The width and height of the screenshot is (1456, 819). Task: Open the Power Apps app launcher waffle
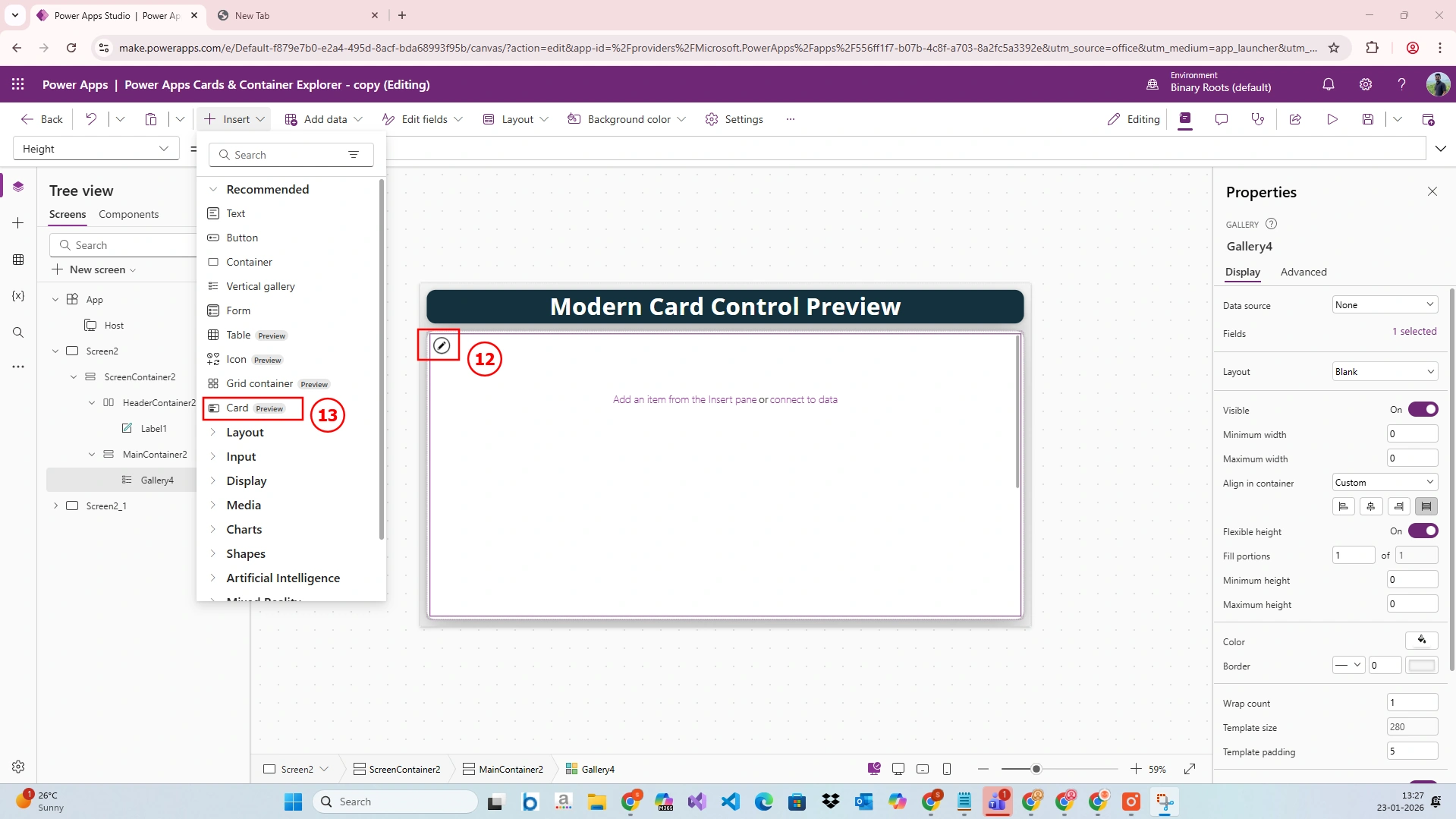pos(18,84)
